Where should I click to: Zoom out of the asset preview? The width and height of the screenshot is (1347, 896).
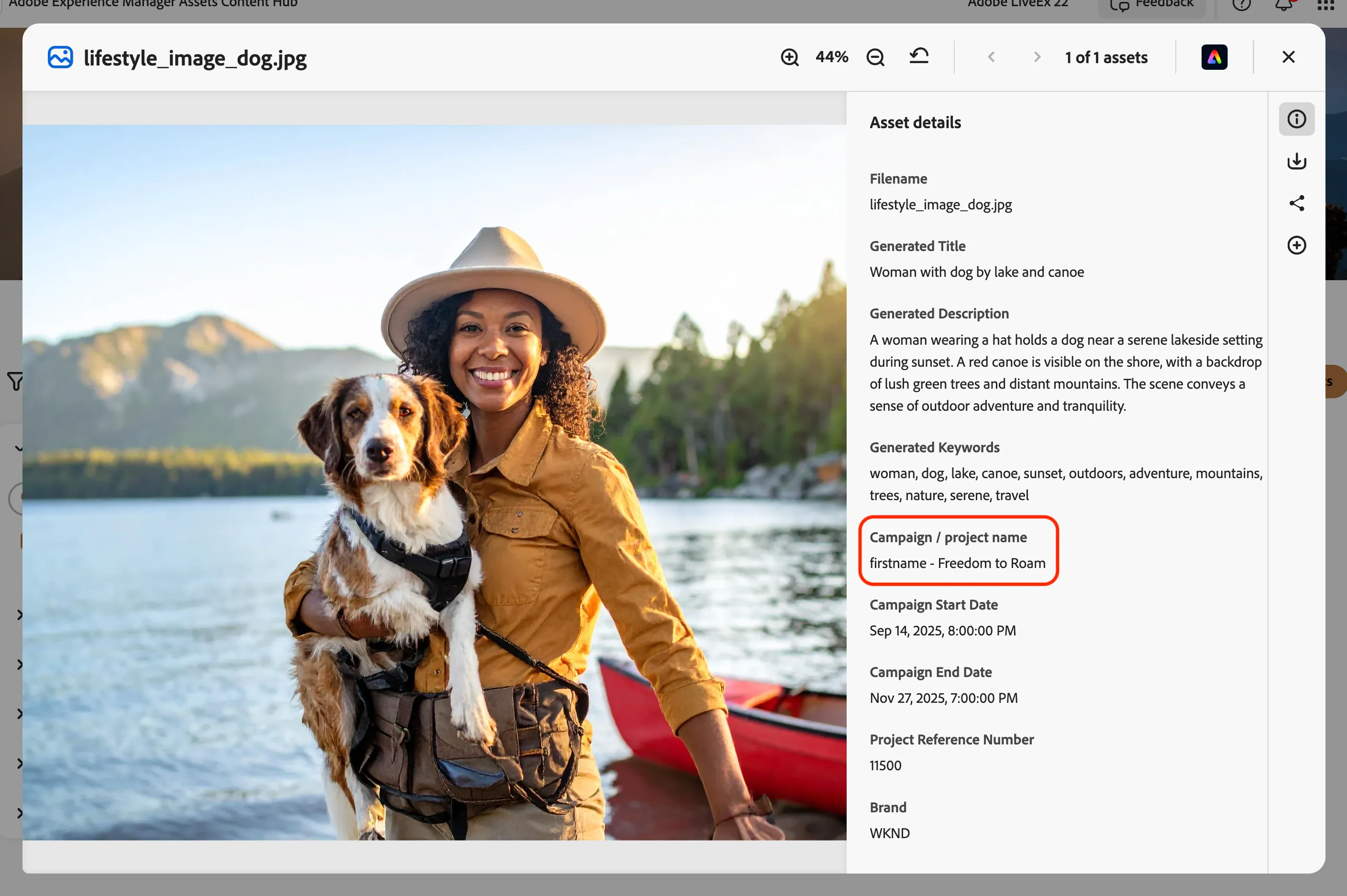pos(875,57)
